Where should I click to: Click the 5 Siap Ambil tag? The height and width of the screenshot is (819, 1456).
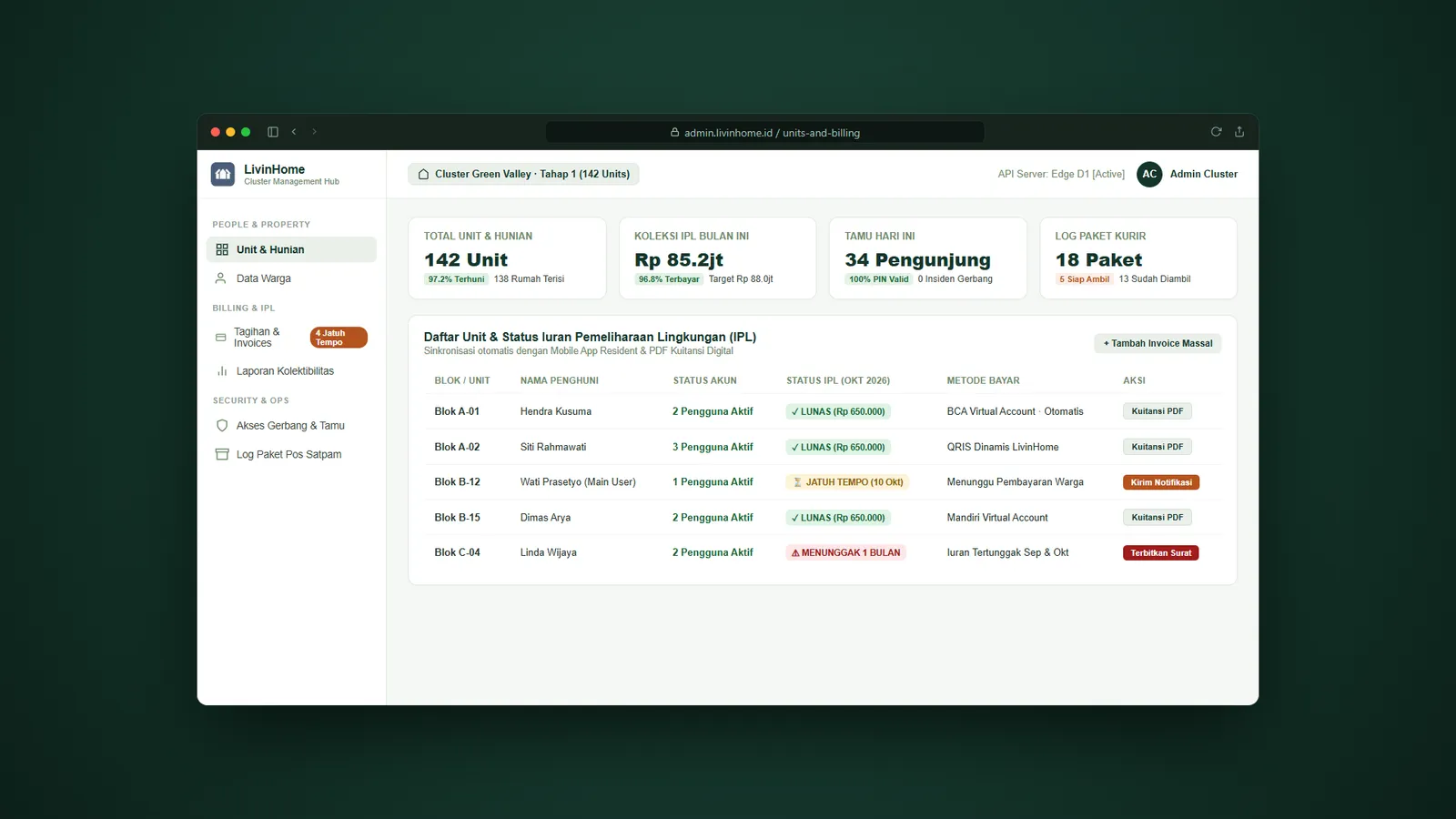pos(1085,279)
